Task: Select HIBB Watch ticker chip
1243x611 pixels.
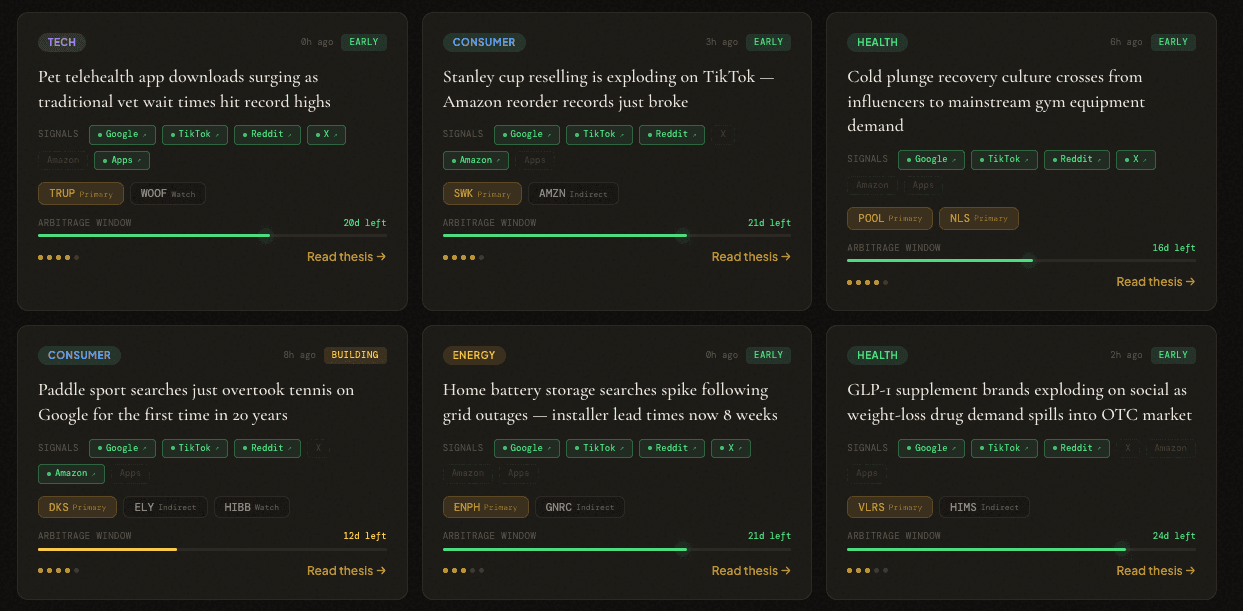Action: point(251,507)
